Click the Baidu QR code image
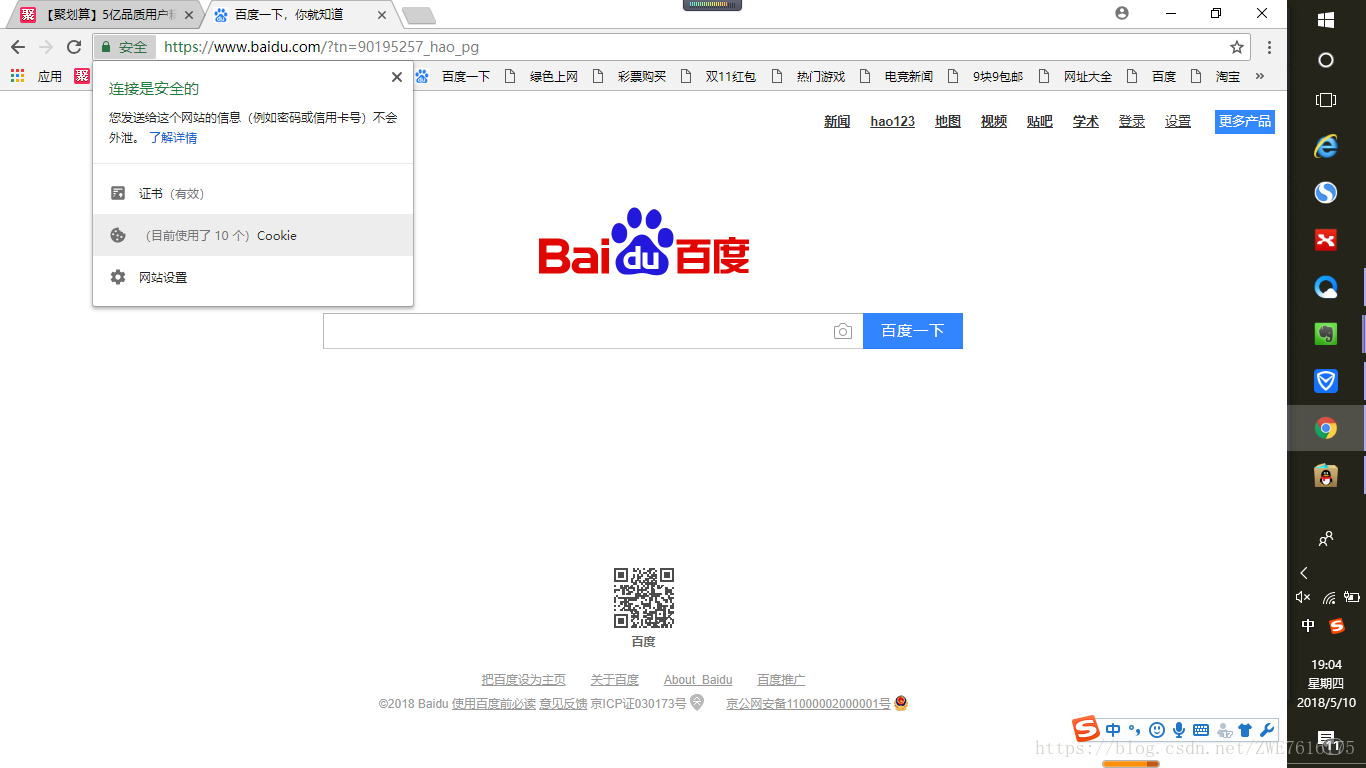 click(644, 598)
